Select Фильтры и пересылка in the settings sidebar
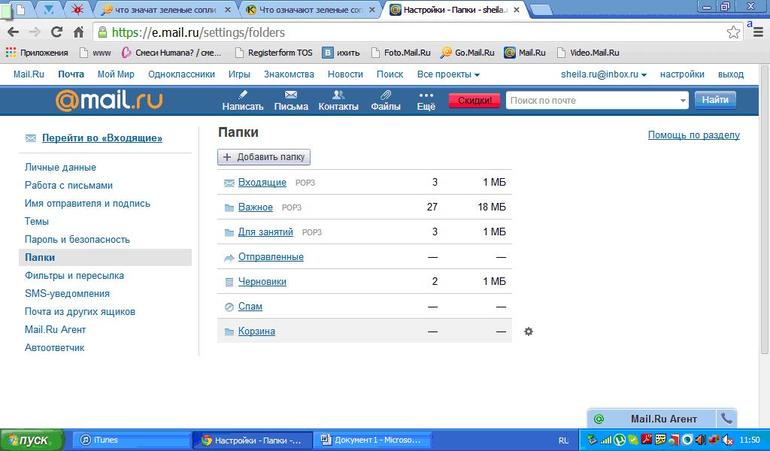 click(74, 275)
